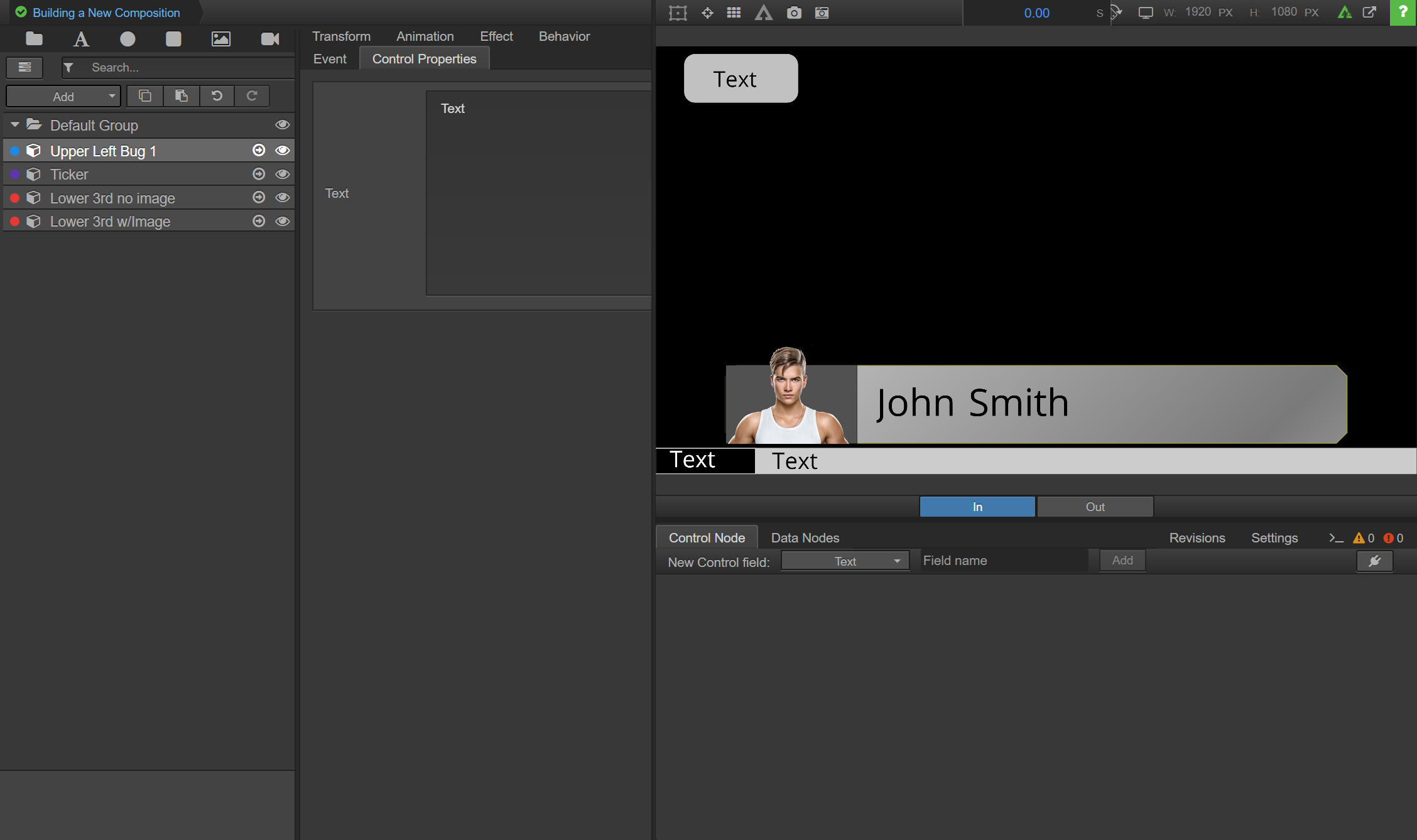Open the green help question mark
1417x840 pixels.
pos(1403,13)
